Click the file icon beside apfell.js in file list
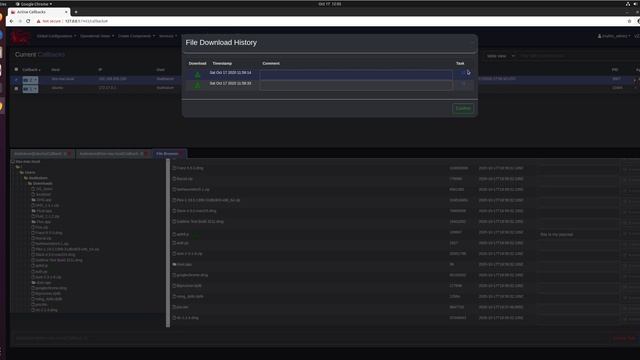 [174, 234]
